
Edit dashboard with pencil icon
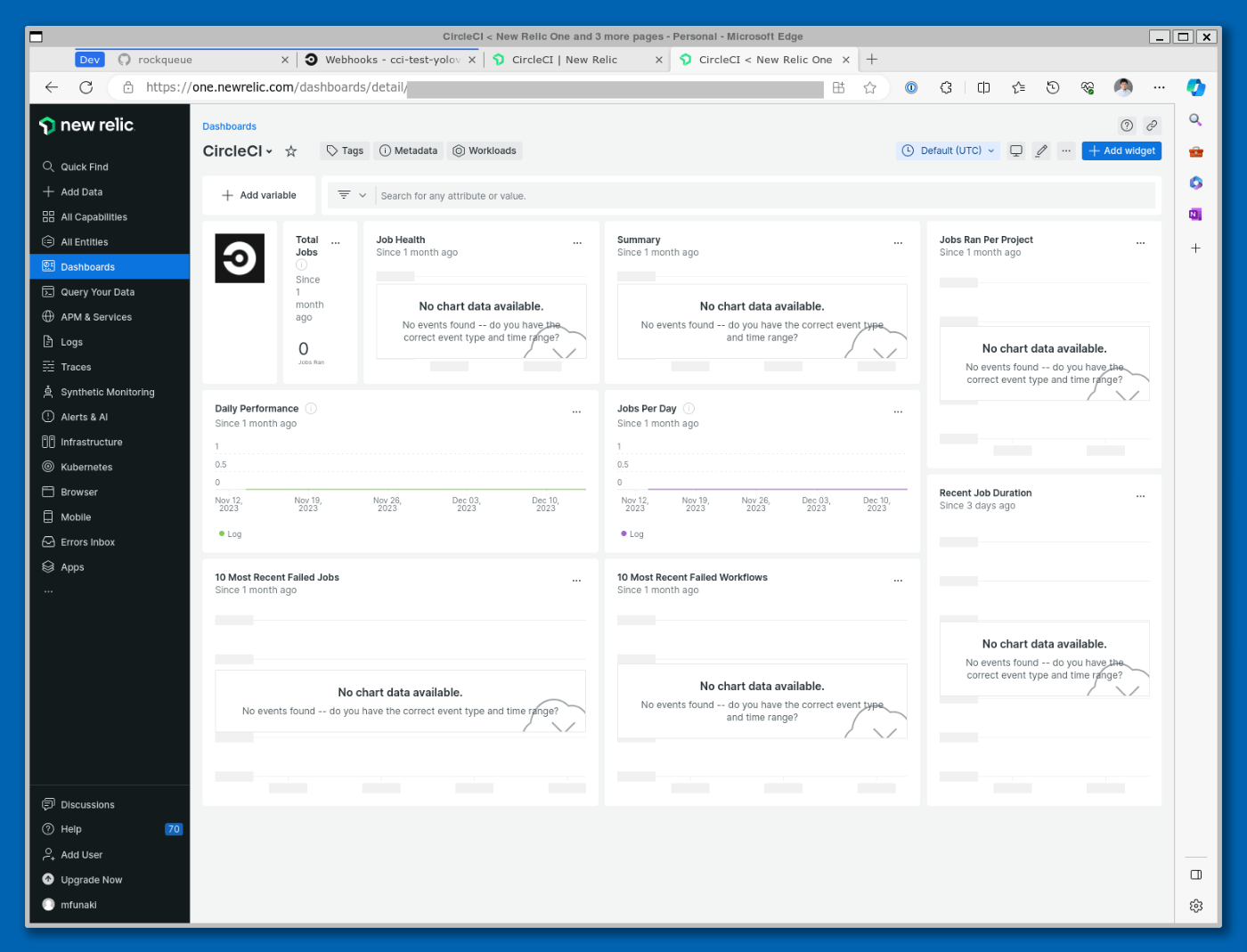pos(1040,151)
